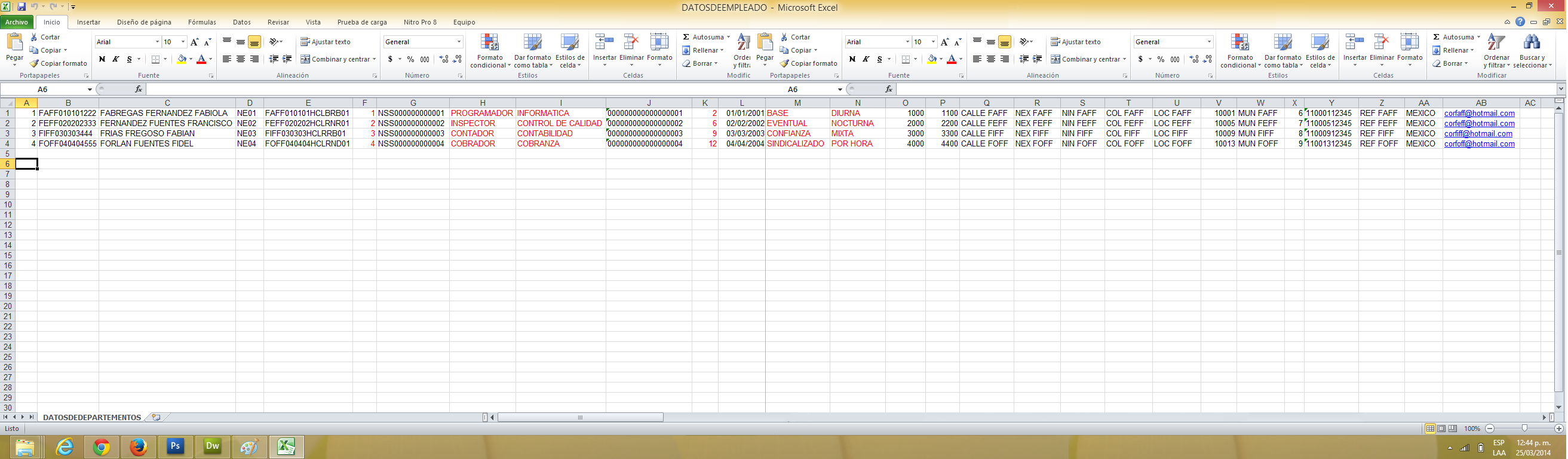Minimize the ribbon using the caret icon
This screenshot has width=1568, height=459.
click(1507, 22)
